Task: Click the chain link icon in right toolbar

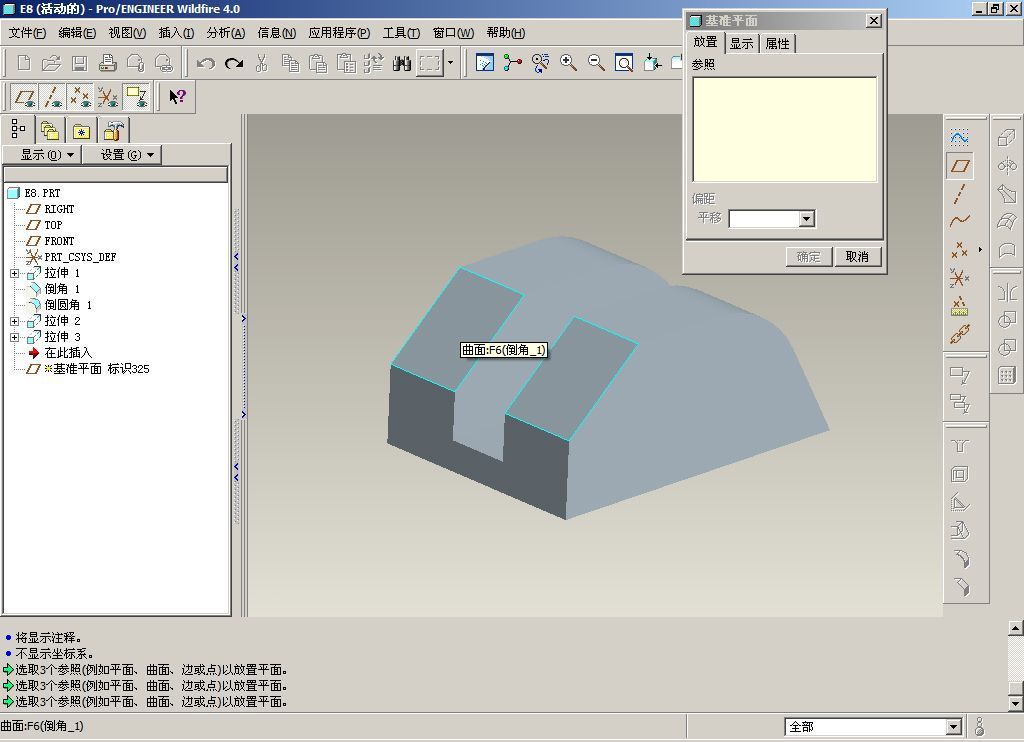Action: [959, 334]
